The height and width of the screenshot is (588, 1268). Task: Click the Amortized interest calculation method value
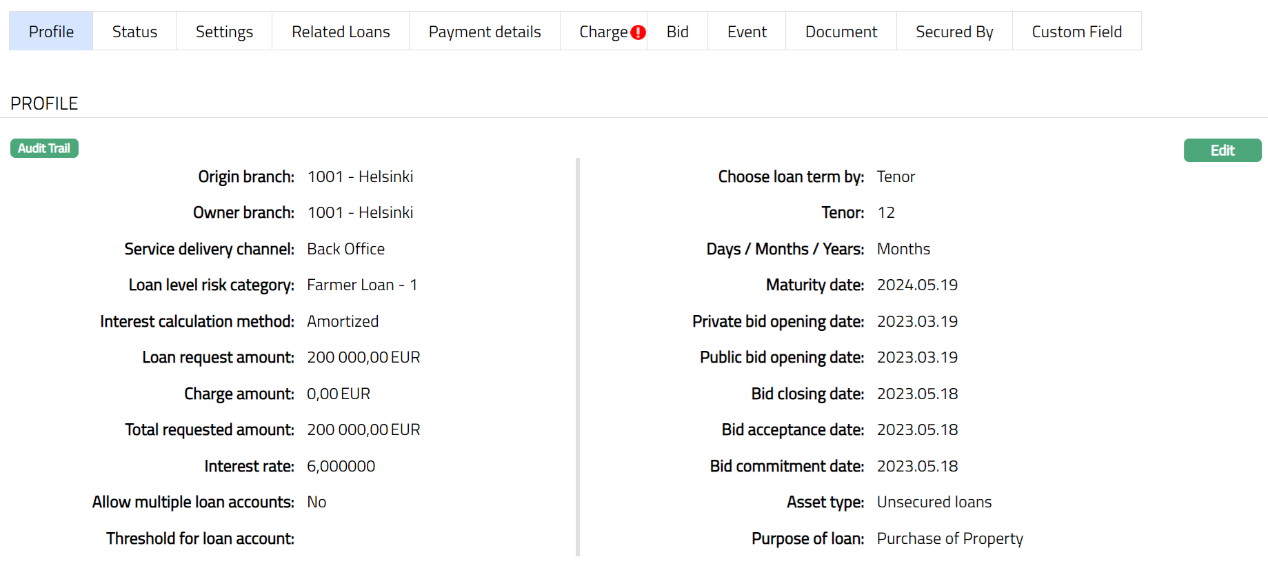pyautogui.click(x=343, y=321)
